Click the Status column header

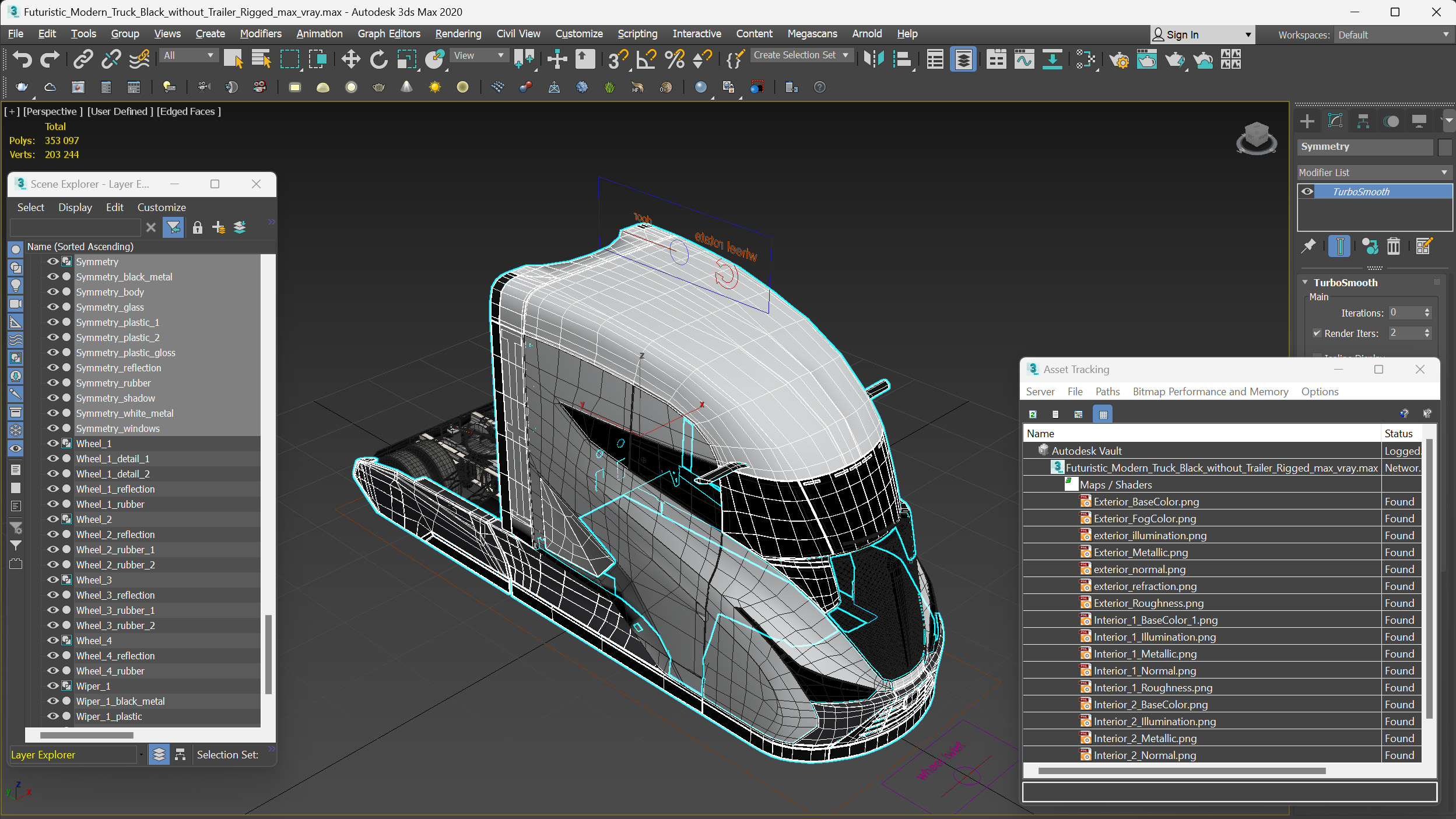click(1401, 434)
